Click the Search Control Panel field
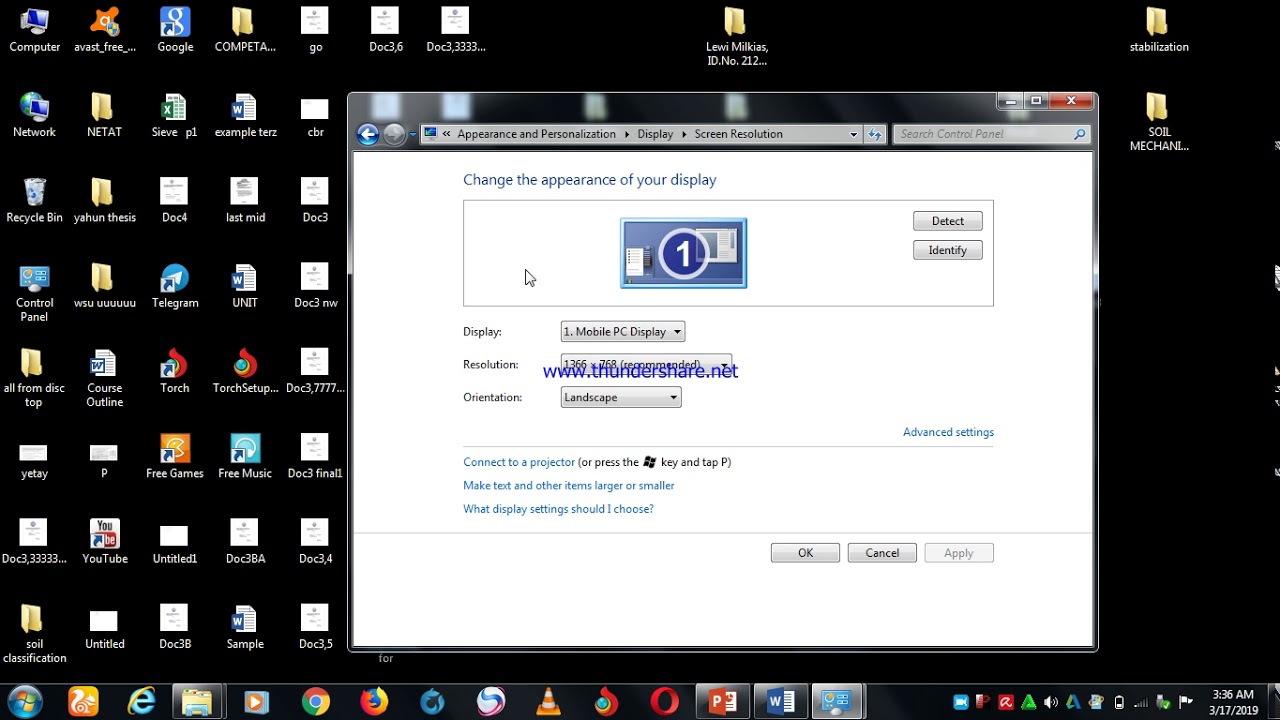 click(991, 134)
